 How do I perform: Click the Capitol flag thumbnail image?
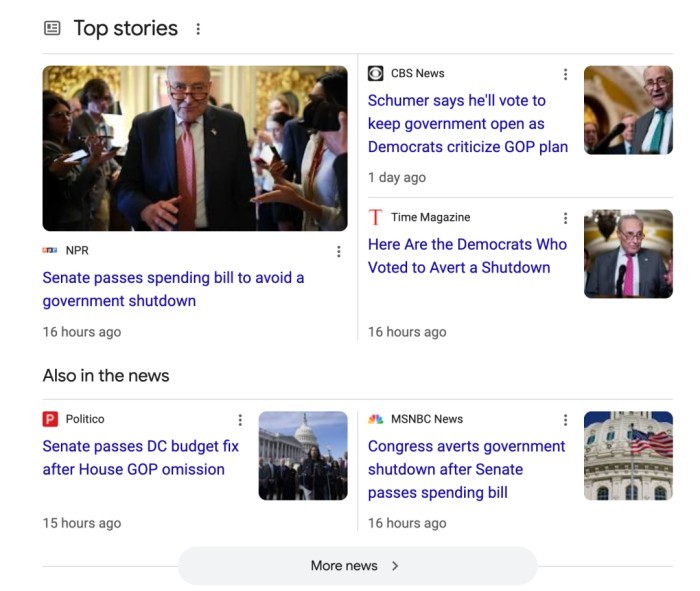pyautogui.click(x=628, y=455)
